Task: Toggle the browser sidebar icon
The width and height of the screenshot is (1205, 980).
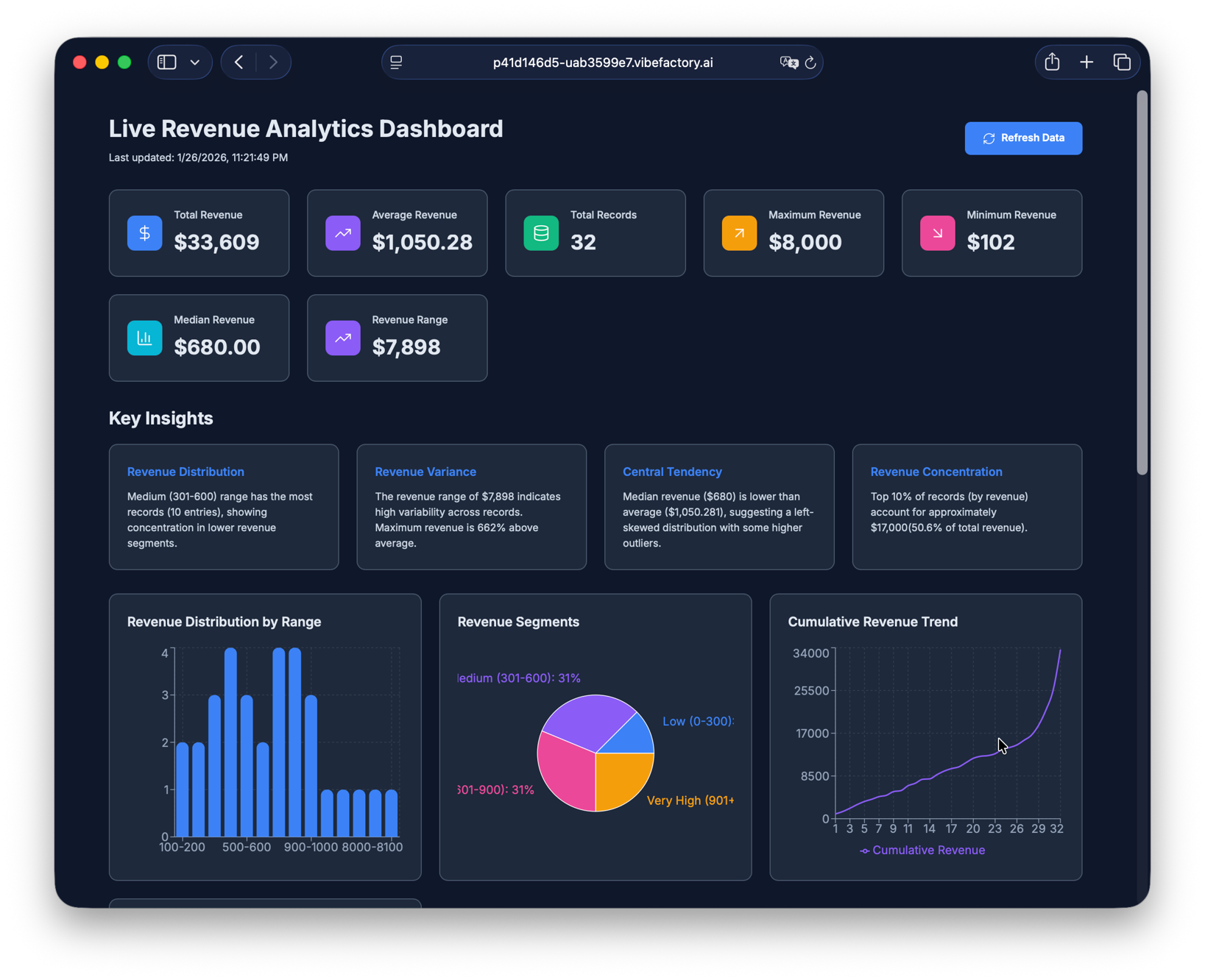Action: point(166,62)
